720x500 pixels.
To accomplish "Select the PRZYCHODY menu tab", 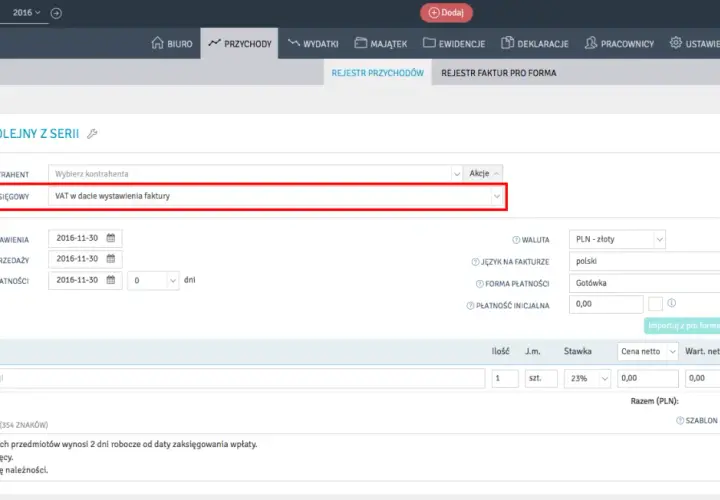I will pyautogui.click(x=239, y=44).
